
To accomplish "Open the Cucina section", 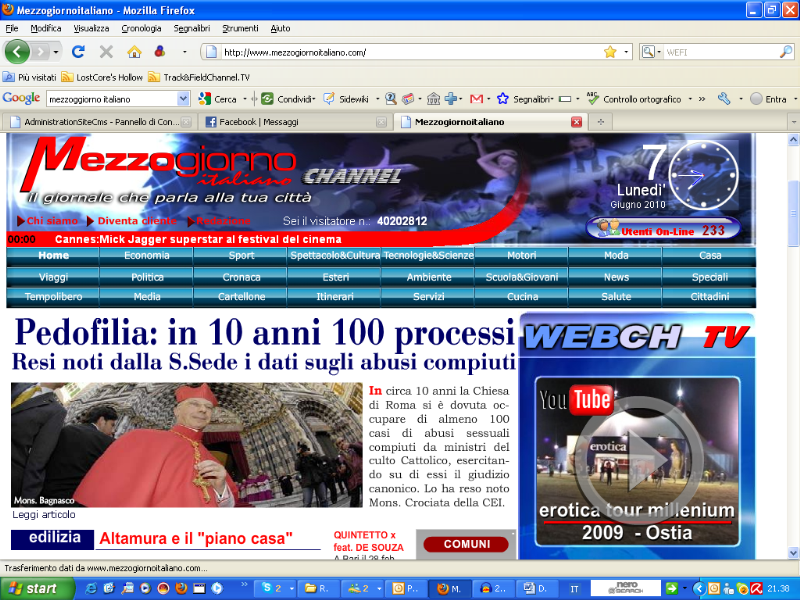I will tap(522, 296).
